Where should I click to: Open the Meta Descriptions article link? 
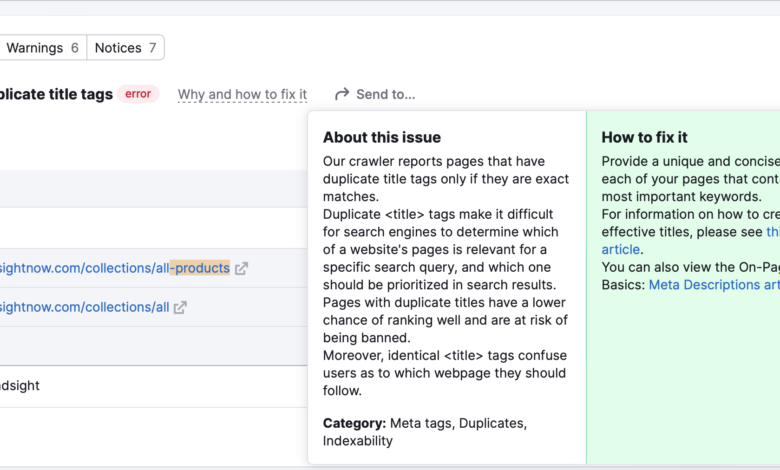714,285
